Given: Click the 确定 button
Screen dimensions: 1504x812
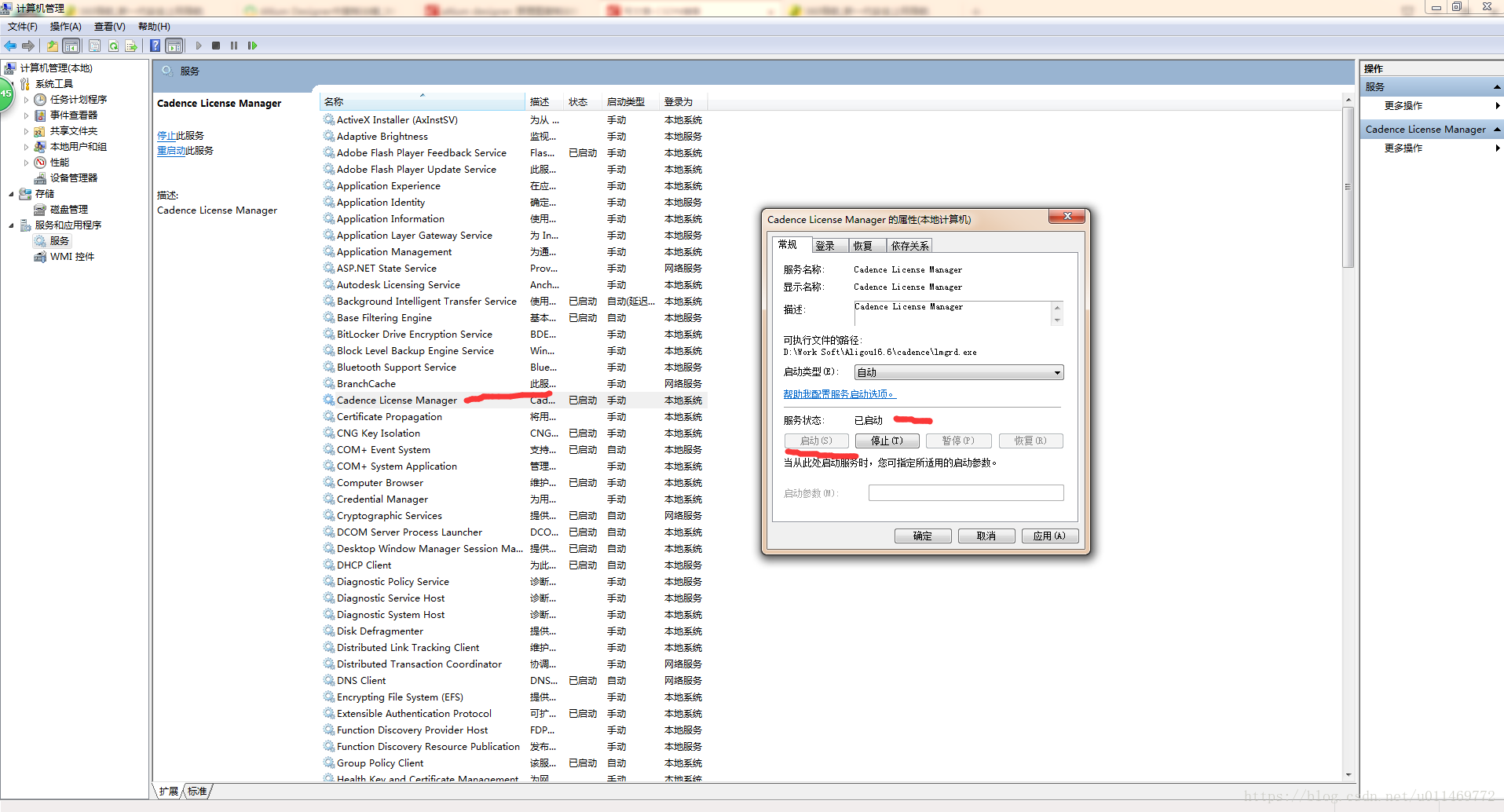Looking at the screenshot, I should point(923,536).
